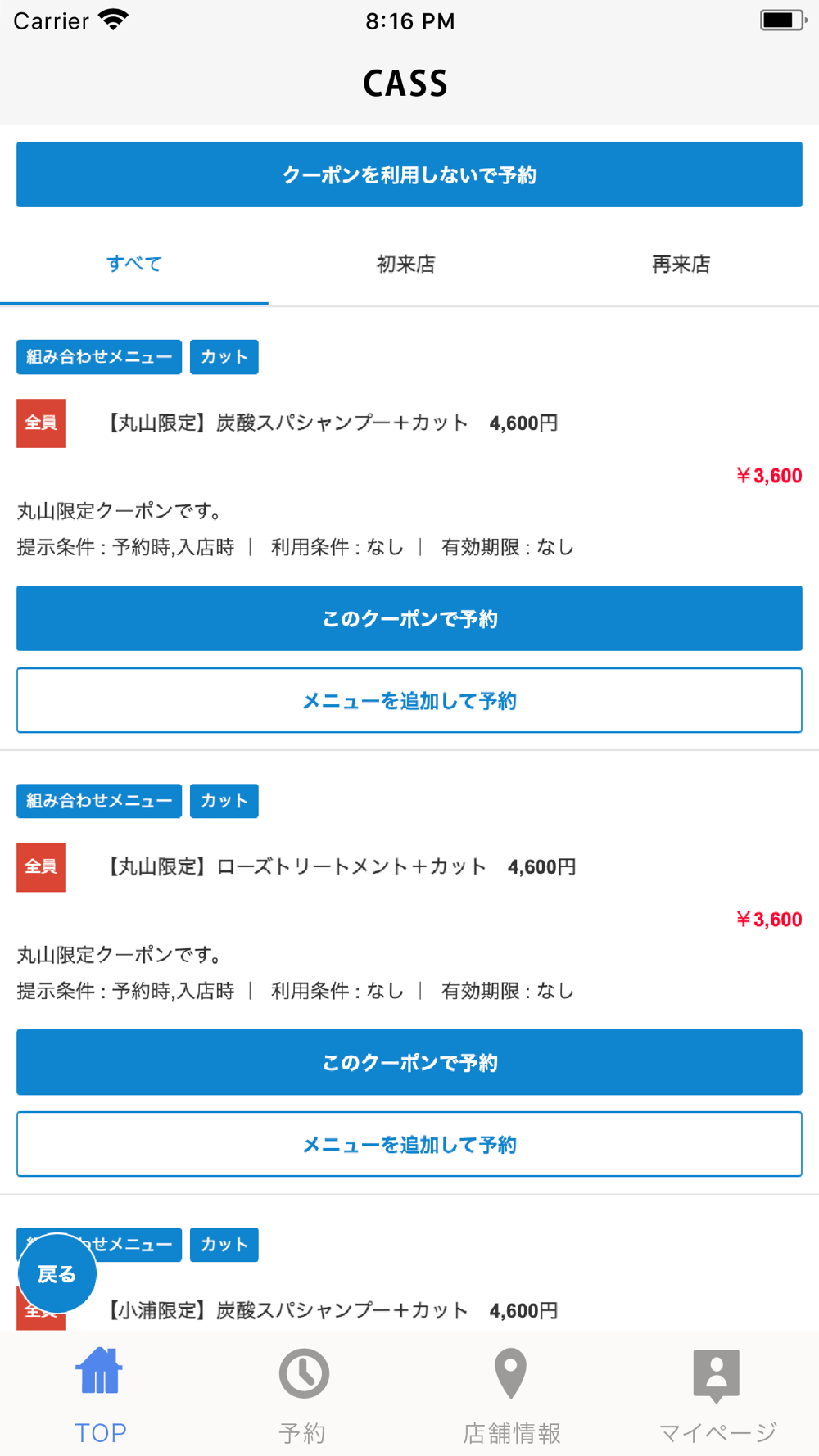The image size is (819, 1456).
Task: Tap 組み合わせメニュー tag on first coupon
Action: (99, 357)
